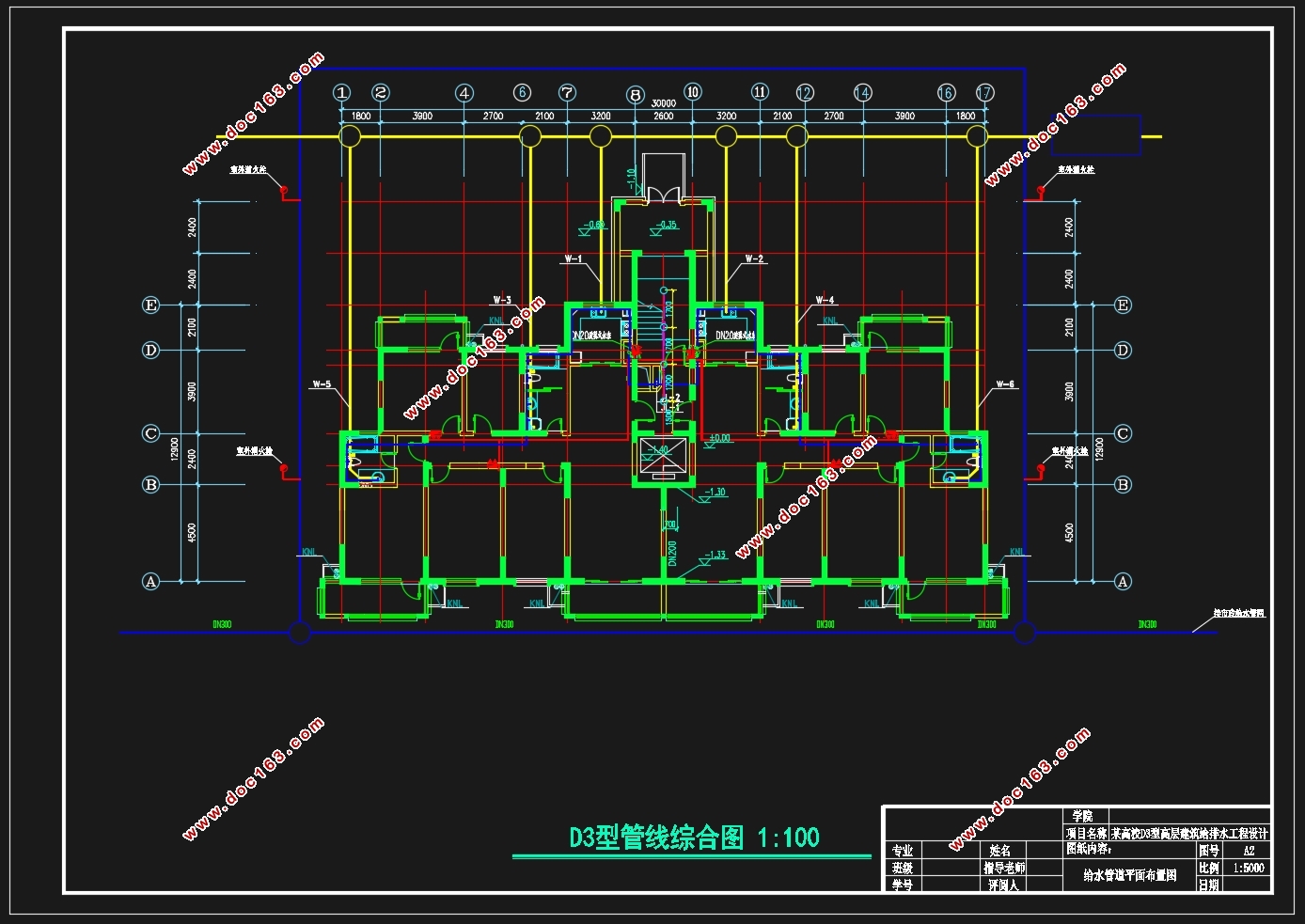Click the pipe label "W-6"
Viewport: 1305px width, 924px height.
tap(1005, 384)
